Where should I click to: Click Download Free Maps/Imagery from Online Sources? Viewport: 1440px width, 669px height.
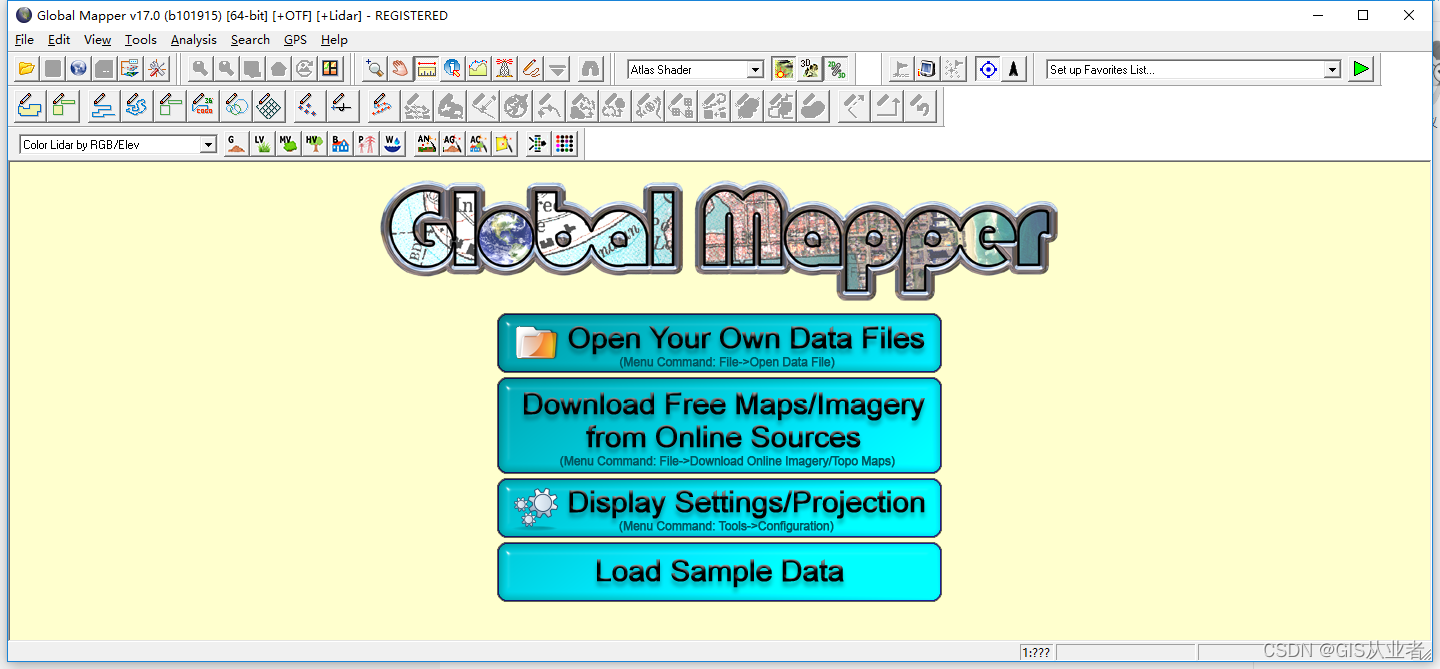pyautogui.click(x=719, y=425)
